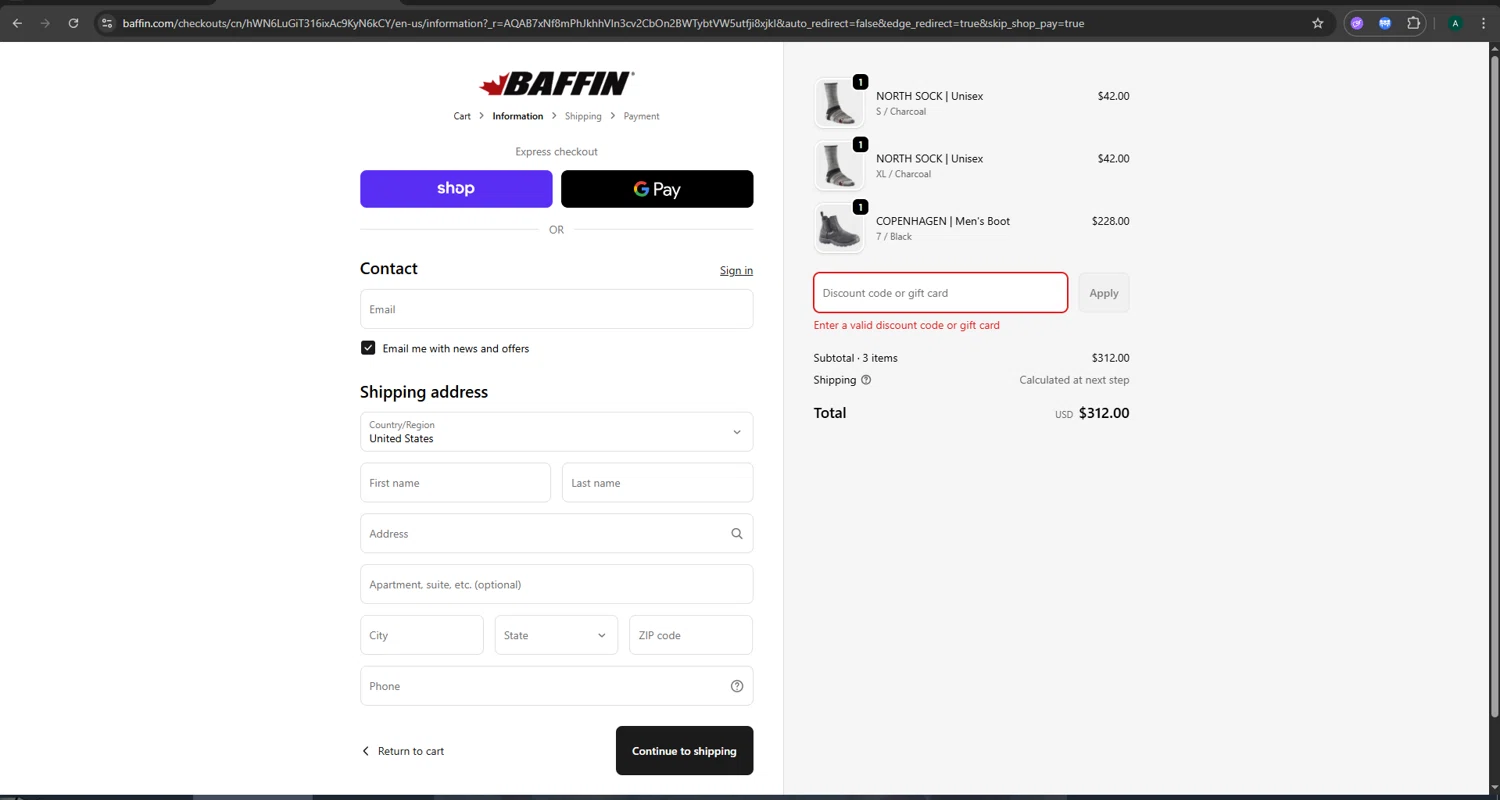
Task: Focus the Discount code or gift card field
Action: pyautogui.click(x=941, y=293)
